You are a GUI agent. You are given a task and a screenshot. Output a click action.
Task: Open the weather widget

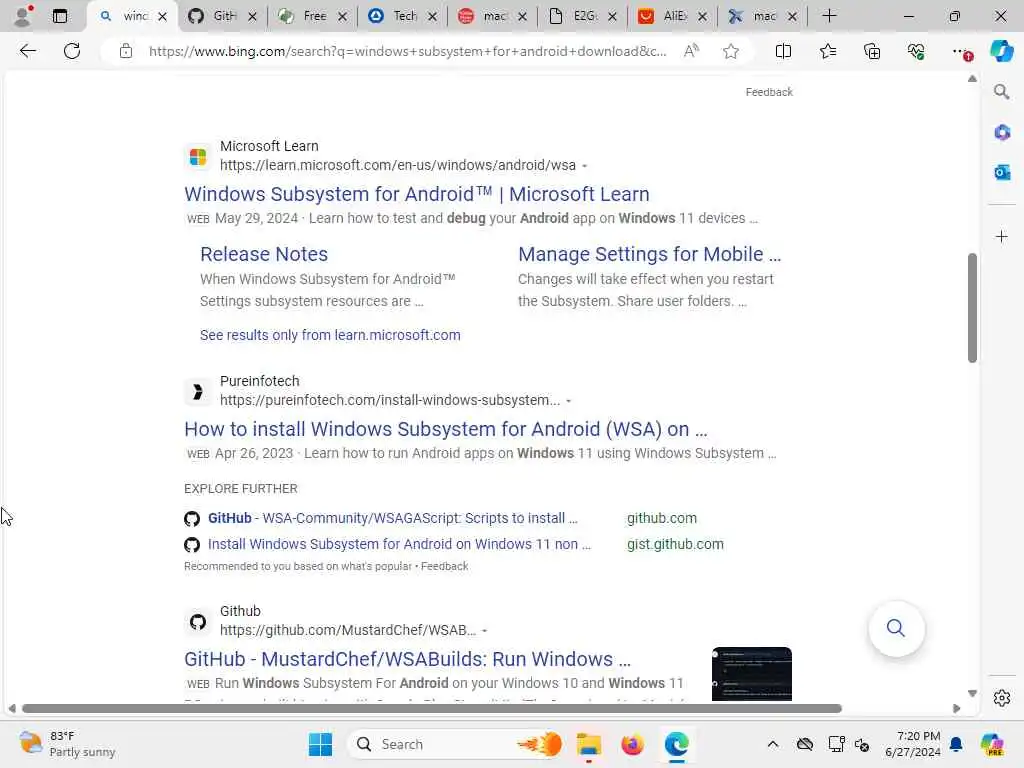tap(67, 744)
